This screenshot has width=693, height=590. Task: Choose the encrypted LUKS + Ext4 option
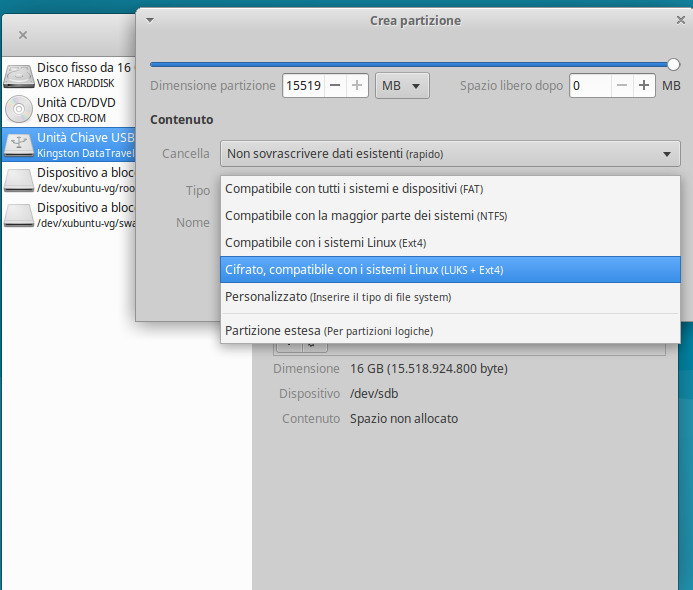click(x=450, y=270)
